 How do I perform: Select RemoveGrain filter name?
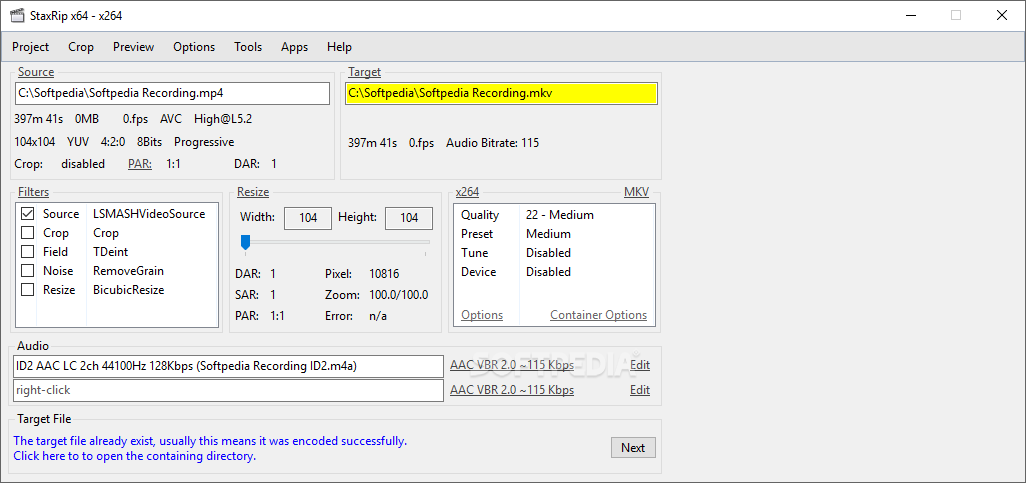(128, 271)
